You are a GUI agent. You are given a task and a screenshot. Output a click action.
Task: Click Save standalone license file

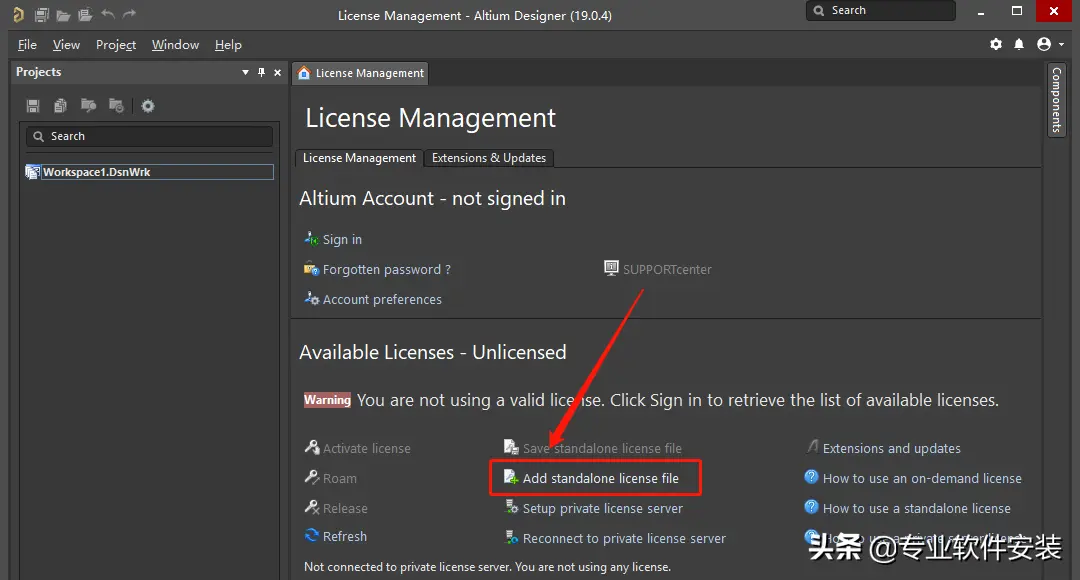click(x=602, y=448)
